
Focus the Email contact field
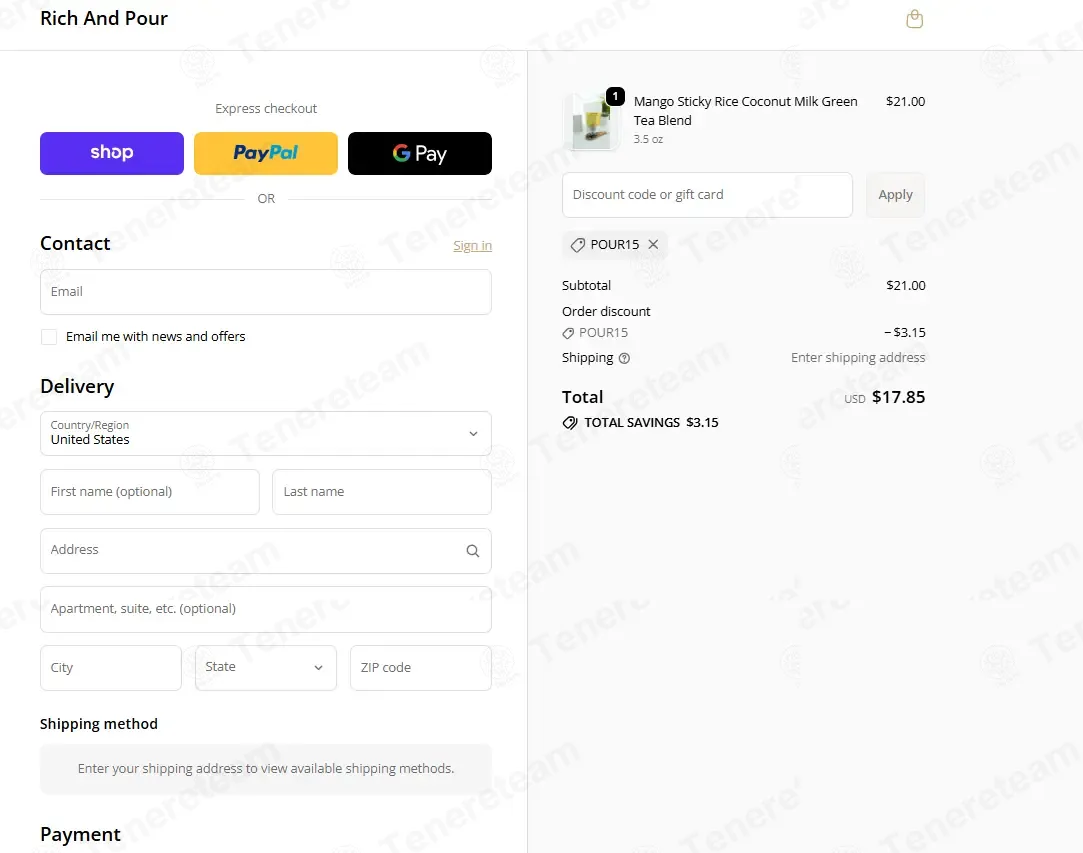point(266,292)
